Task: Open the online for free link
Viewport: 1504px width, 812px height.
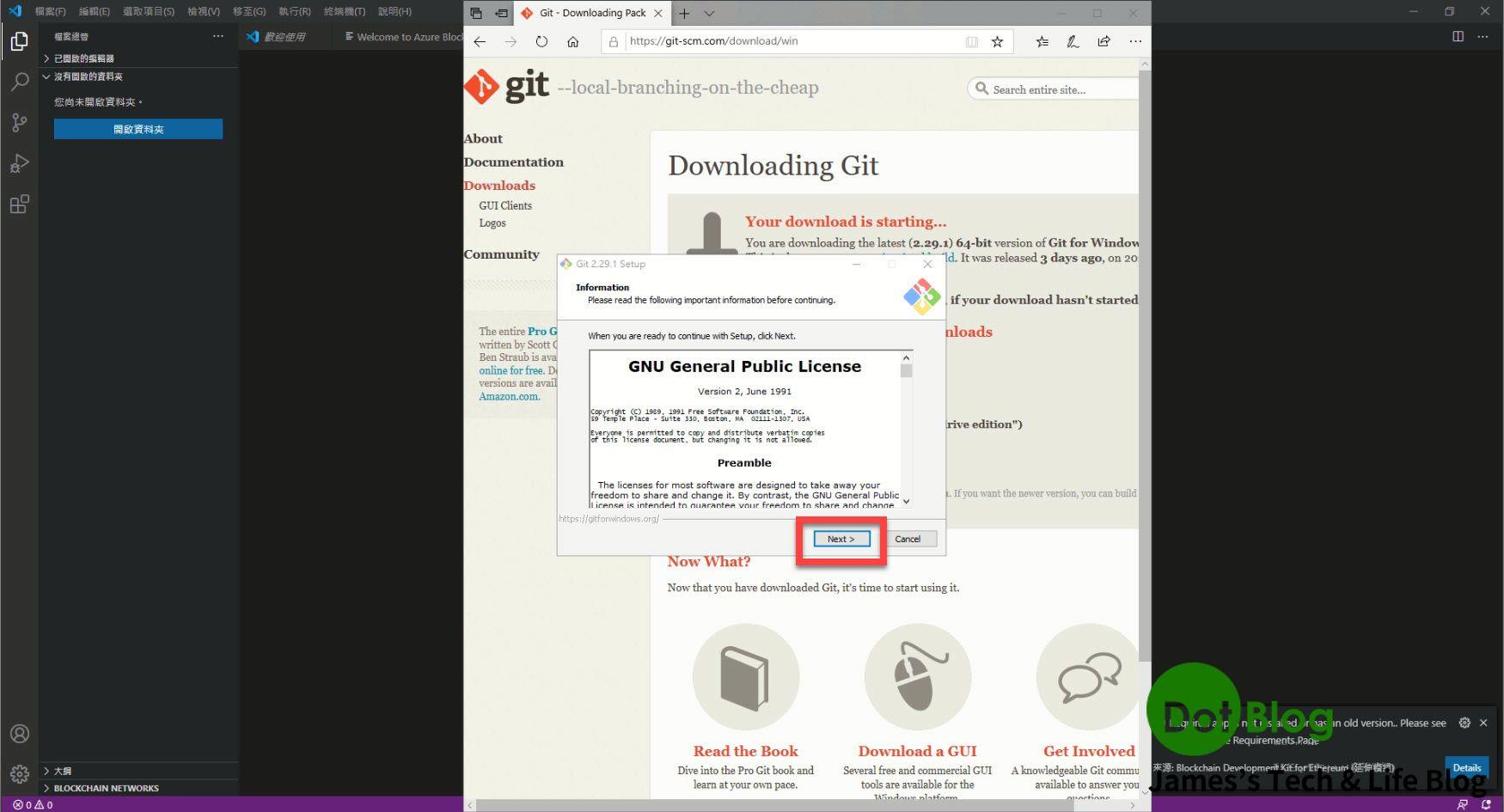Action: click(511, 370)
